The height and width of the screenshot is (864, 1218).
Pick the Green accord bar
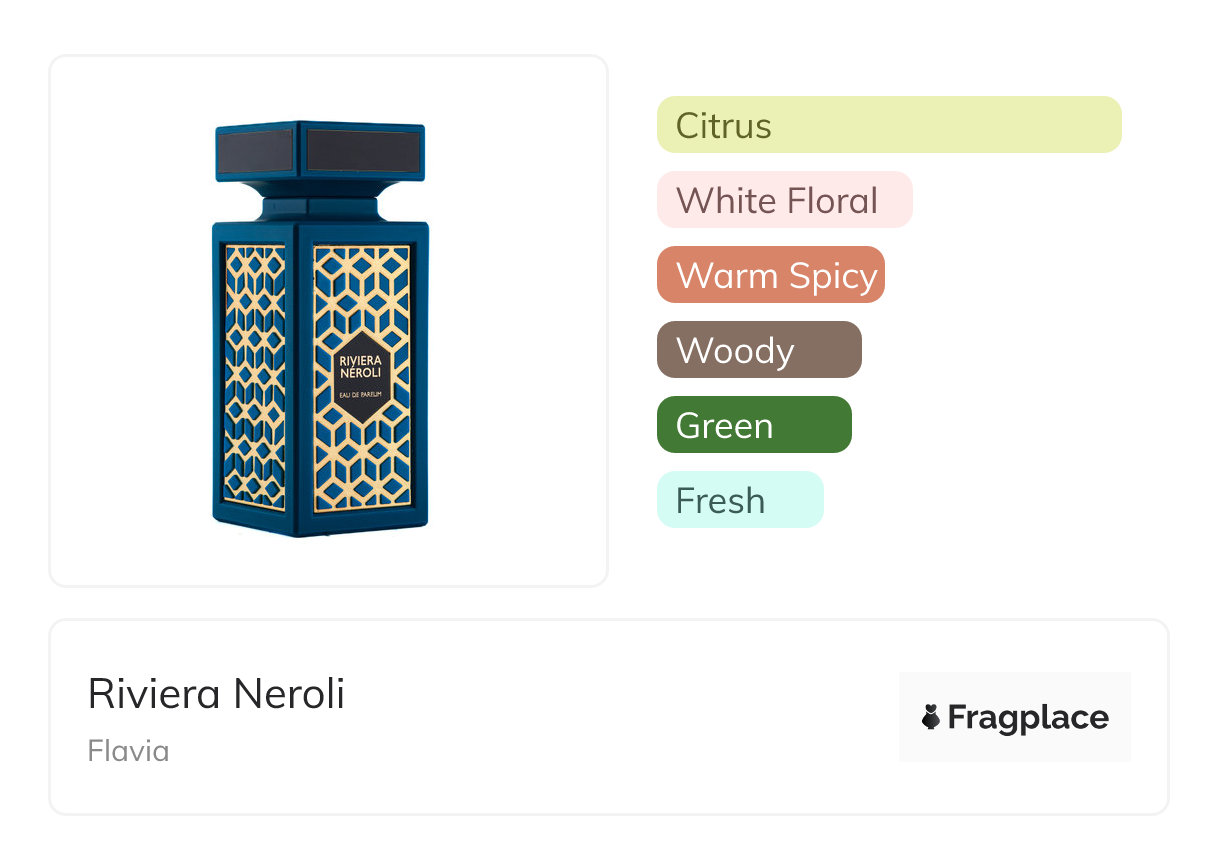(753, 425)
